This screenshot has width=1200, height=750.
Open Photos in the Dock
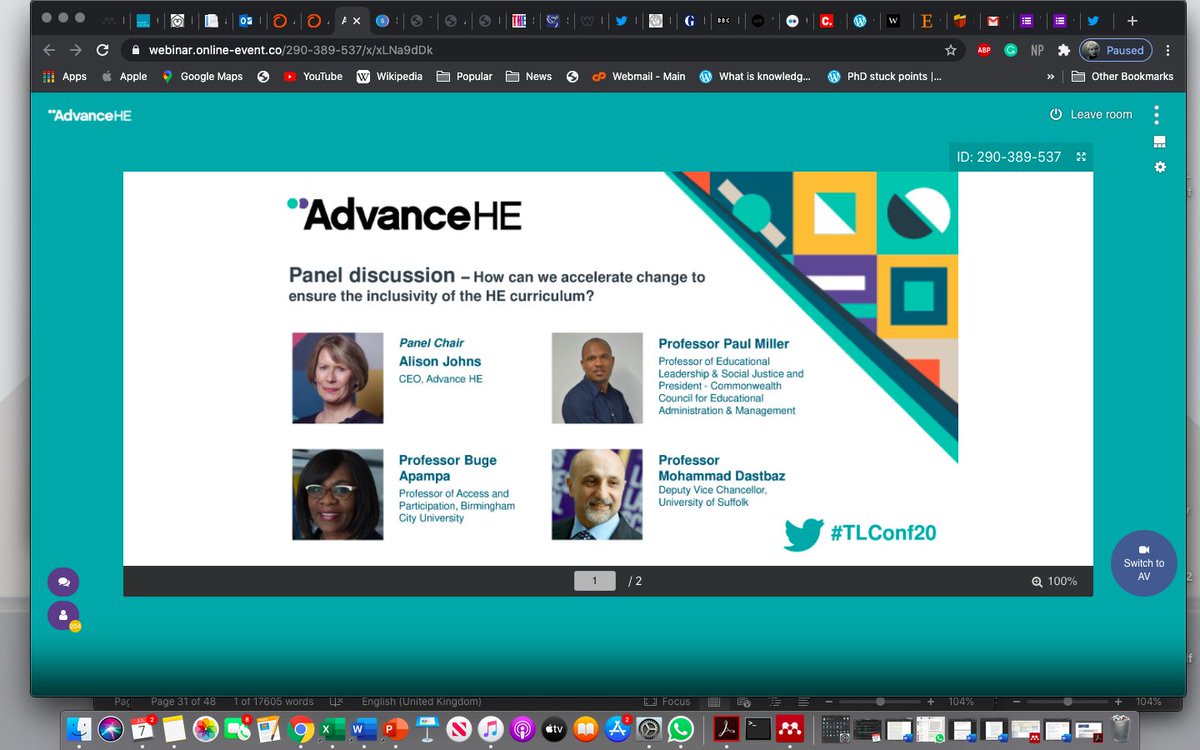coord(206,729)
